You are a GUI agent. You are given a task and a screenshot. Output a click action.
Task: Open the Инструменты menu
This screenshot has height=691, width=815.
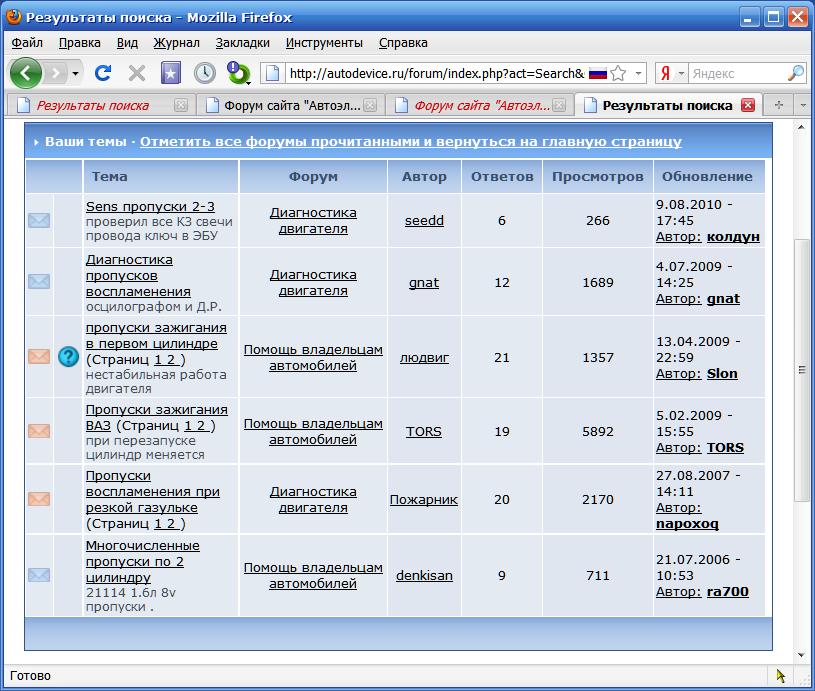324,43
